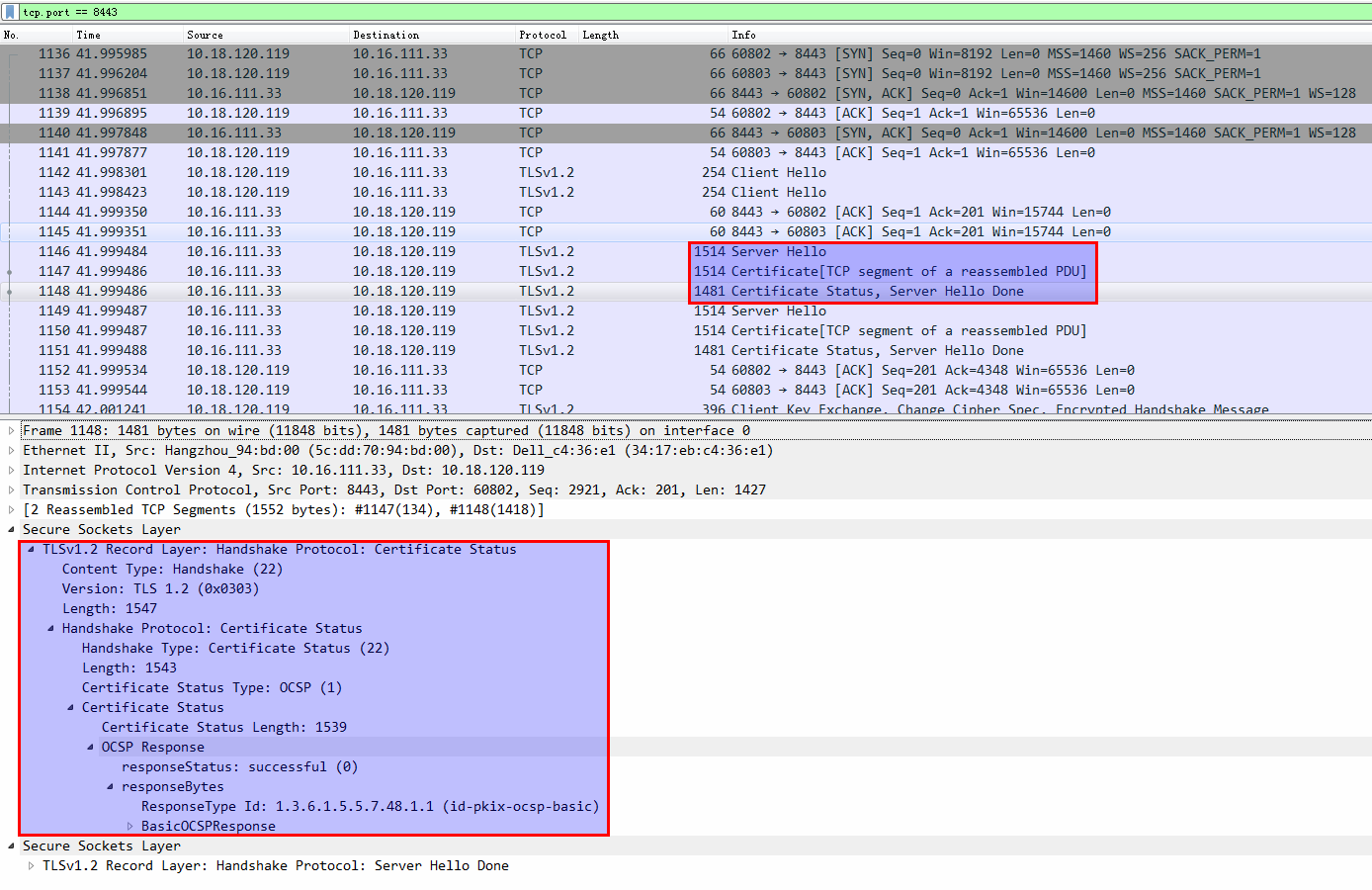Expand the Frame 1148 details node
This screenshot has width=1372, height=890.
point(11,430)
